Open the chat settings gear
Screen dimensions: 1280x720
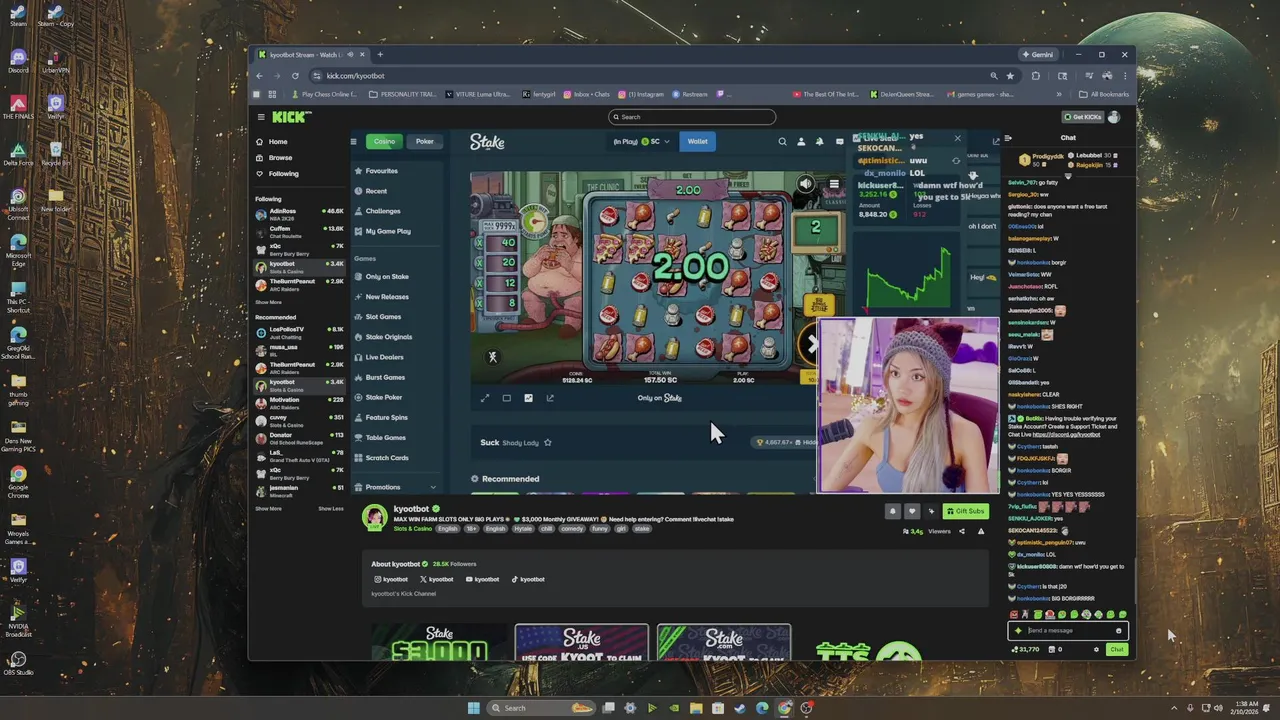coord(1096,650)
